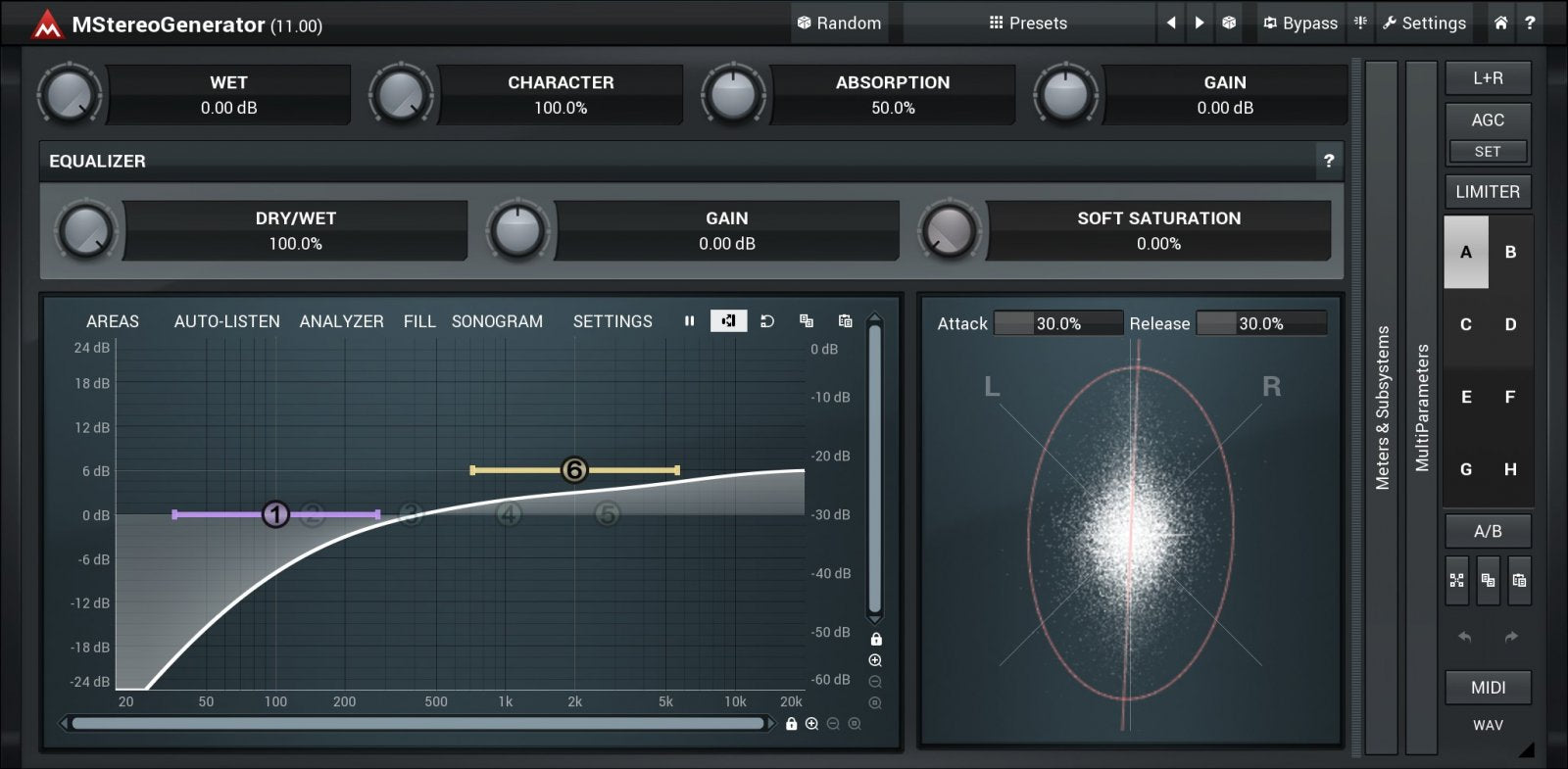Zoom out vertically on equalizer graph

(875, 682)
